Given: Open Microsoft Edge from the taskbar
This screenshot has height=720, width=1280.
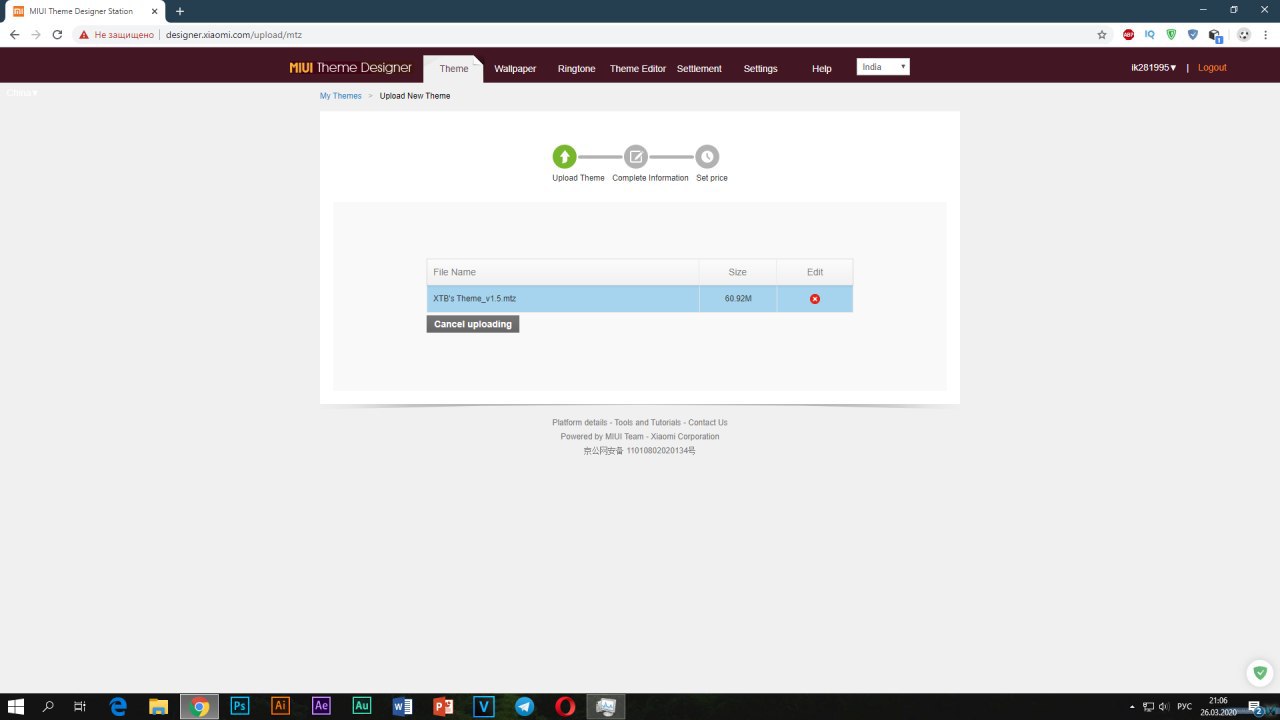Looking at the screenshot, I should (x=118, y=706).
